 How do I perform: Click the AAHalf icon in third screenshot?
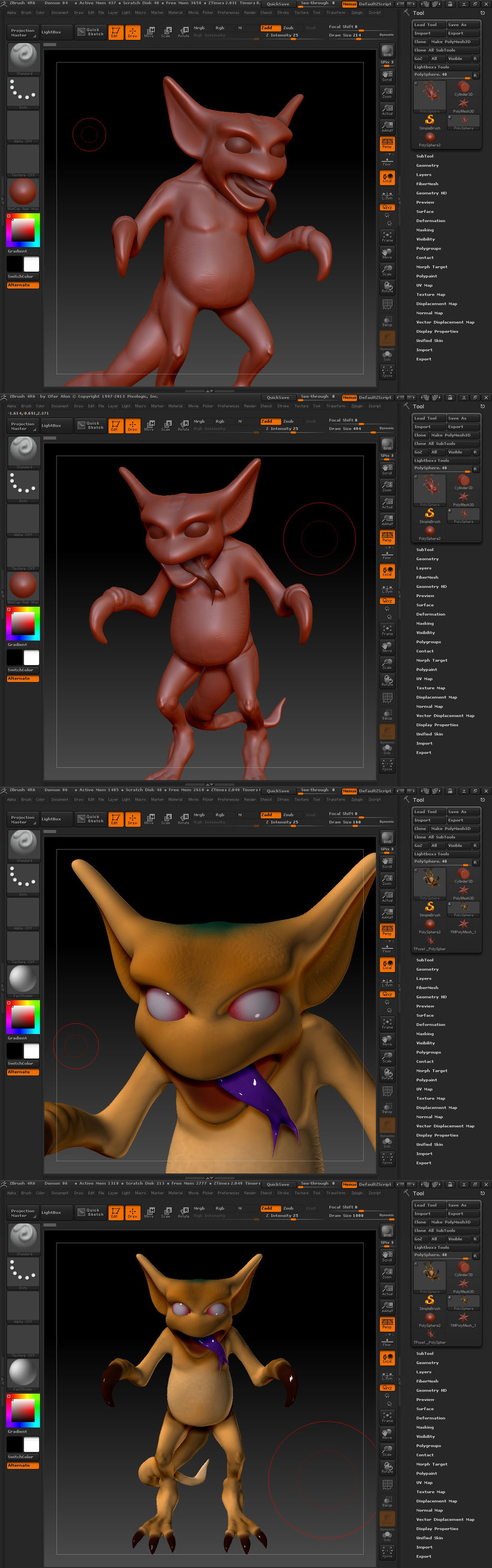tap(387, 913)
